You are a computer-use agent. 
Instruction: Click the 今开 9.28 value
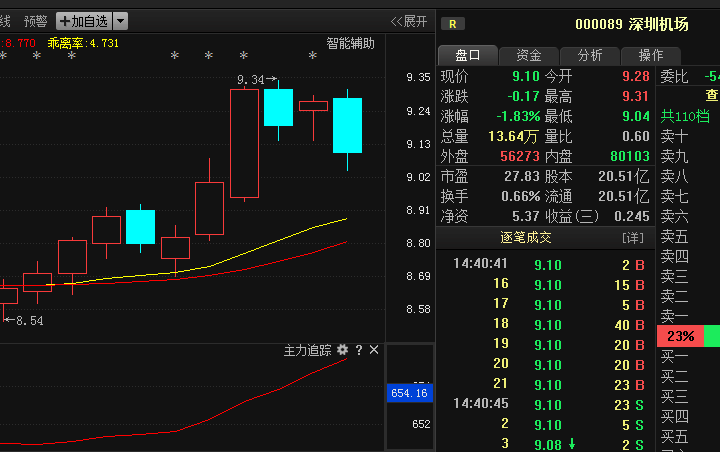point(636,76)
